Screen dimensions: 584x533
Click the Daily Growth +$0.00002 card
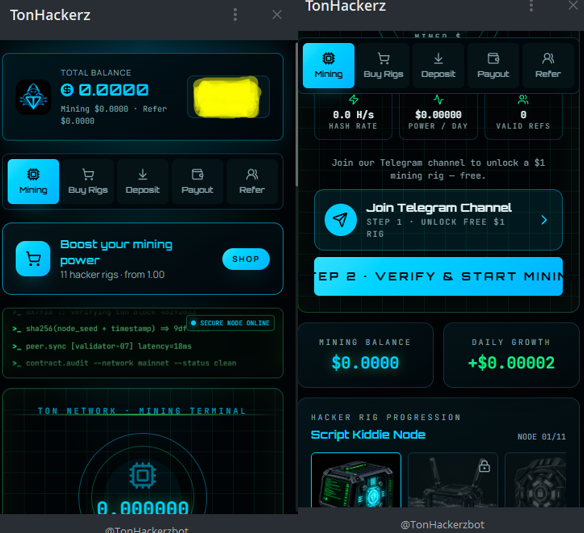tap(511, 355)
